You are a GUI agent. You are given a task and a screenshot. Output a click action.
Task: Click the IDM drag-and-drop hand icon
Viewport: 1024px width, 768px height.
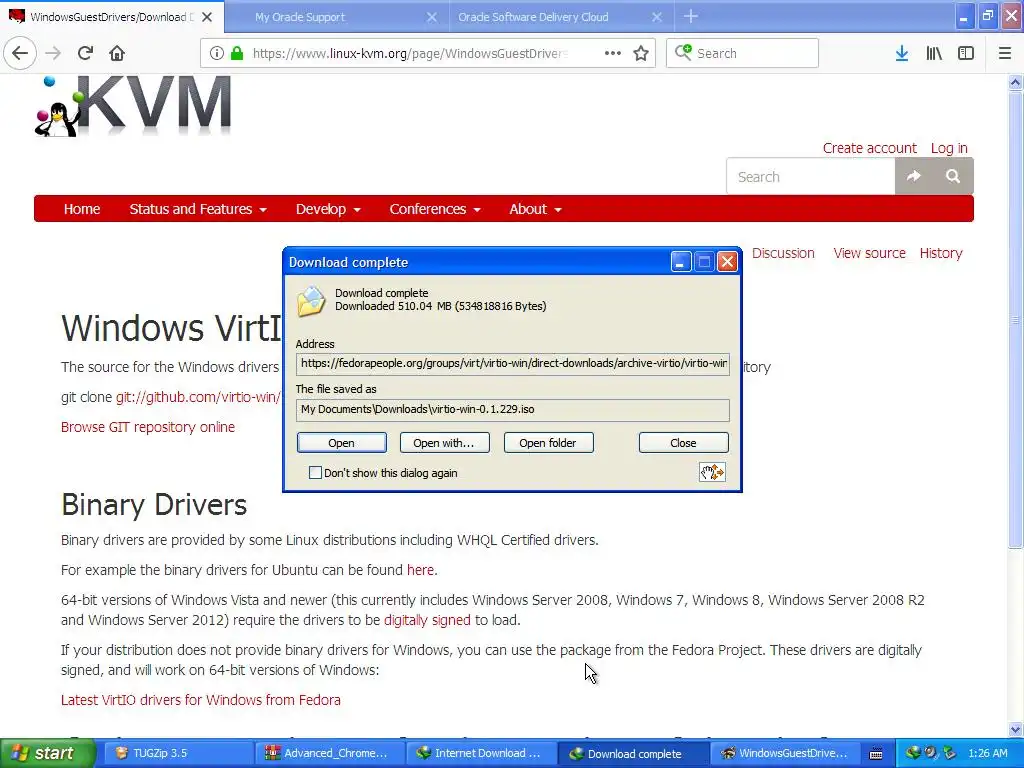712,472
